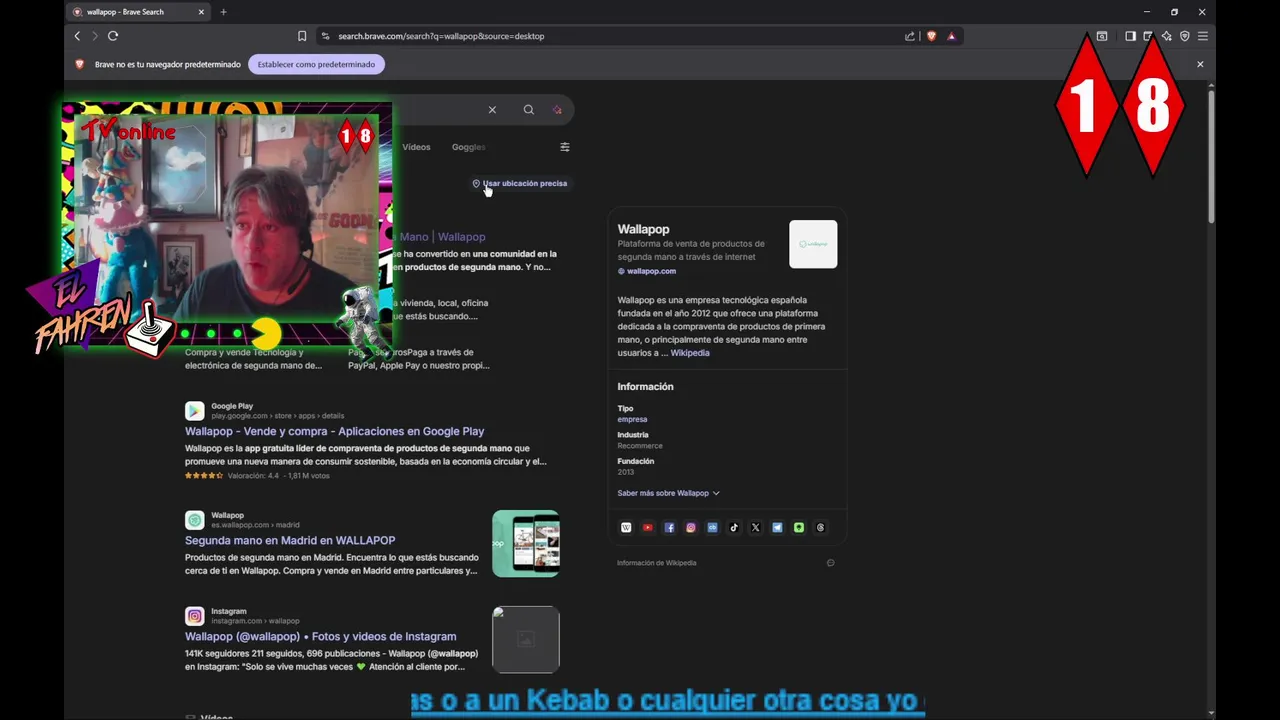Open Wallapop Crunchbase icon in info panel

tap(712, 528)
